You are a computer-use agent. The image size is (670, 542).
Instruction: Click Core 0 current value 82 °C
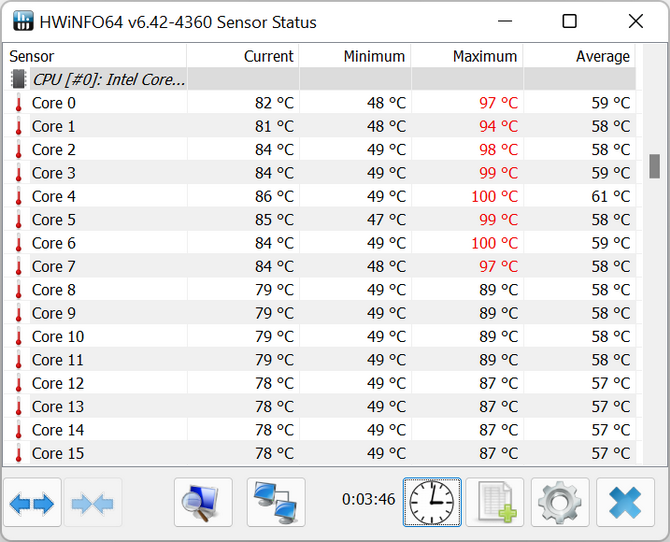274,103
